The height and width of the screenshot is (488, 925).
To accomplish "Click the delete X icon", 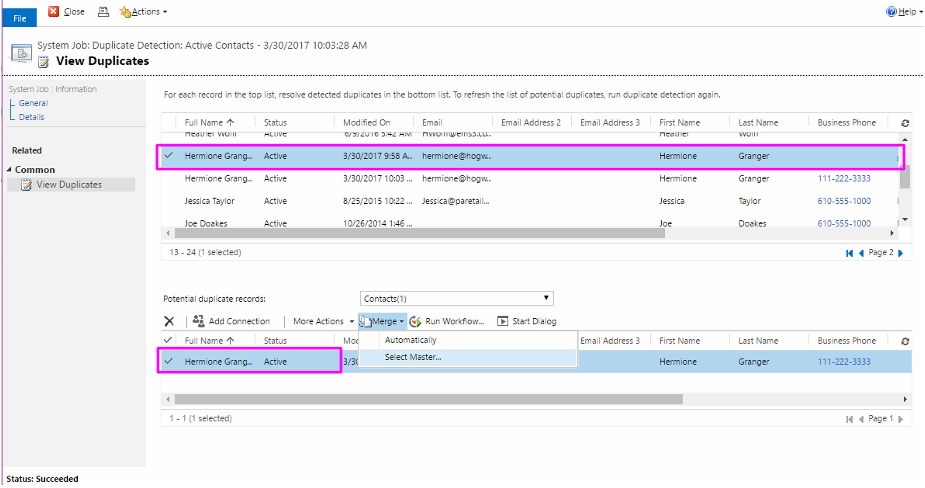I will [x=169, y=321].
